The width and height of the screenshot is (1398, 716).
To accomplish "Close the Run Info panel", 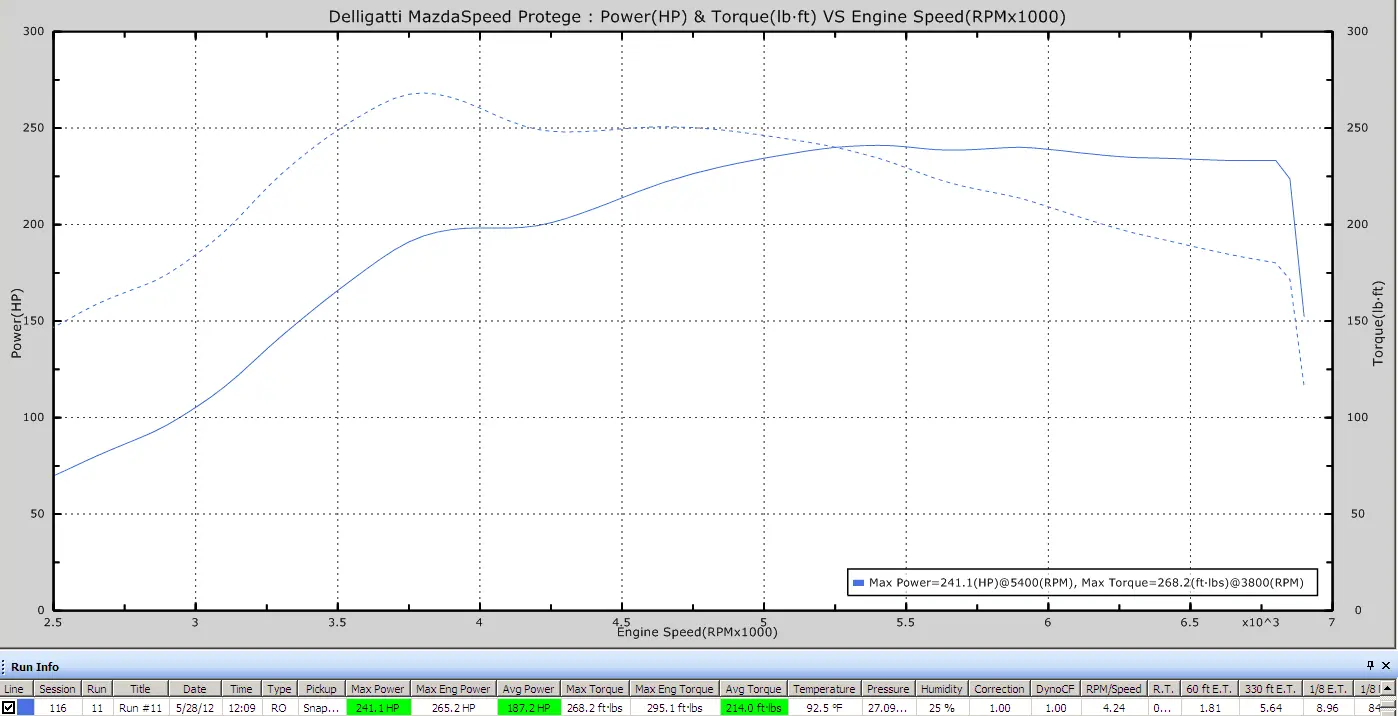I will click(1386, 666).
